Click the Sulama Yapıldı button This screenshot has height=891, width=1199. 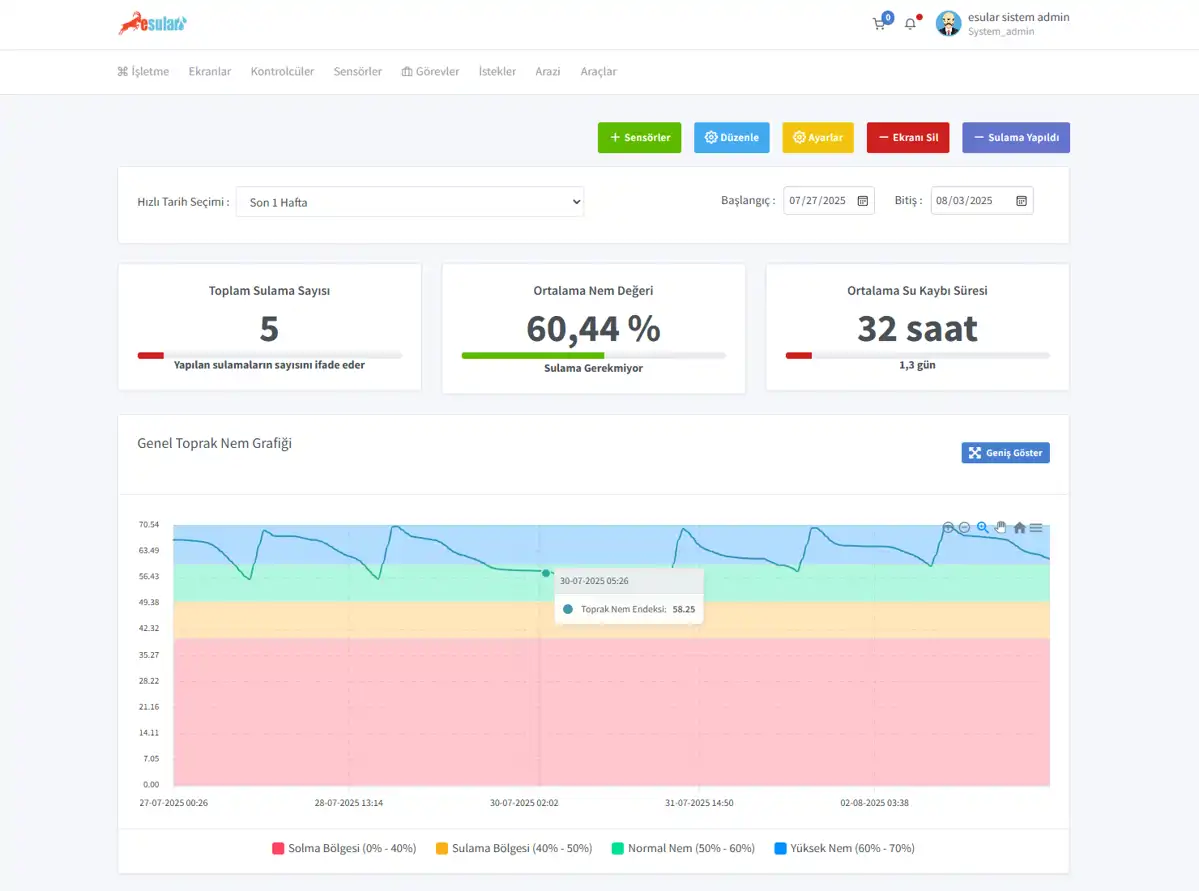click(1016, 138)
